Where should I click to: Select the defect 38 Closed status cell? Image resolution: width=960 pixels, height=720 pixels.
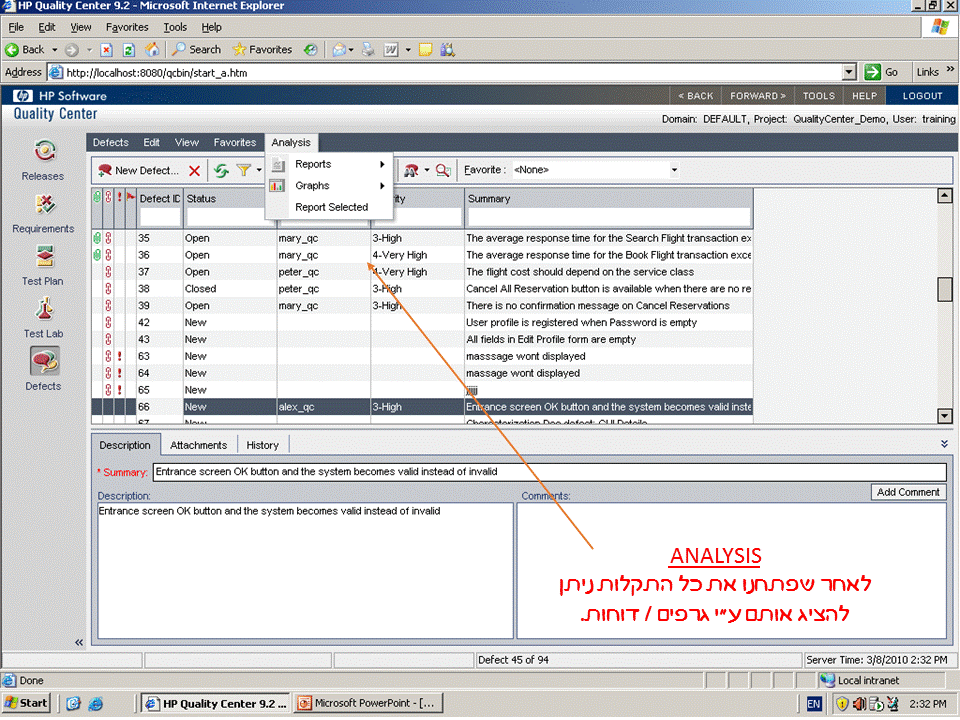[x=230, y=289]
